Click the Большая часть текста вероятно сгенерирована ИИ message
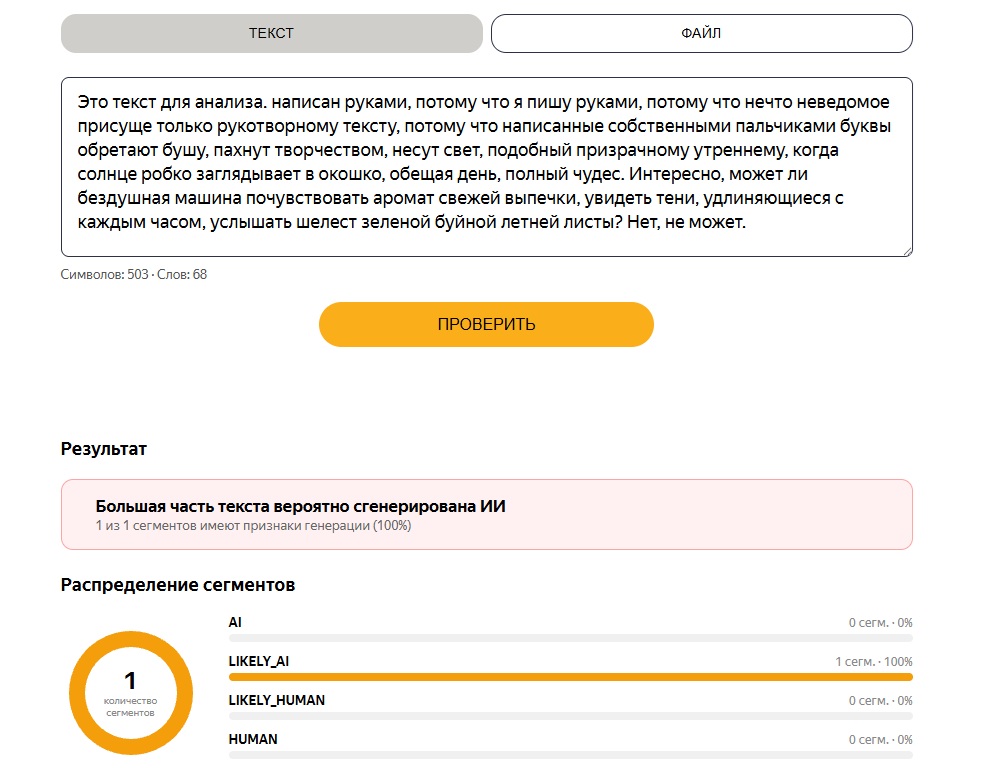This screenshot has width=995, height=780. pyautogui.click(x=301, y=506)
